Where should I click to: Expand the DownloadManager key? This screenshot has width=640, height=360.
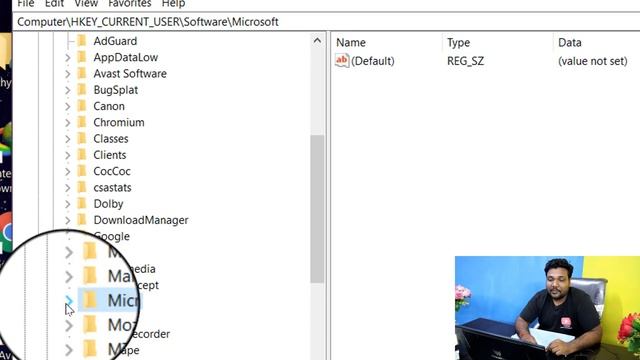point(68,220)
